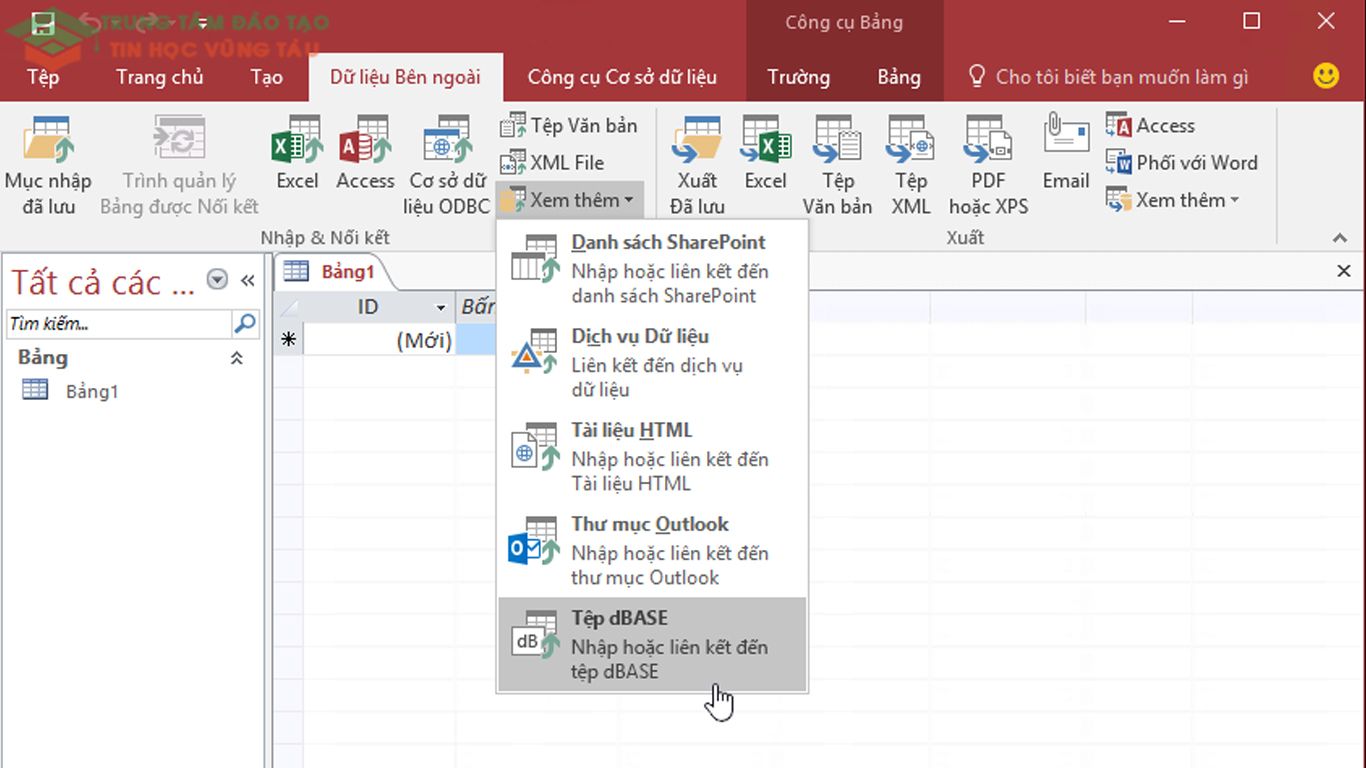Select Tệp dBASE from the menu

tap(650, 643)
